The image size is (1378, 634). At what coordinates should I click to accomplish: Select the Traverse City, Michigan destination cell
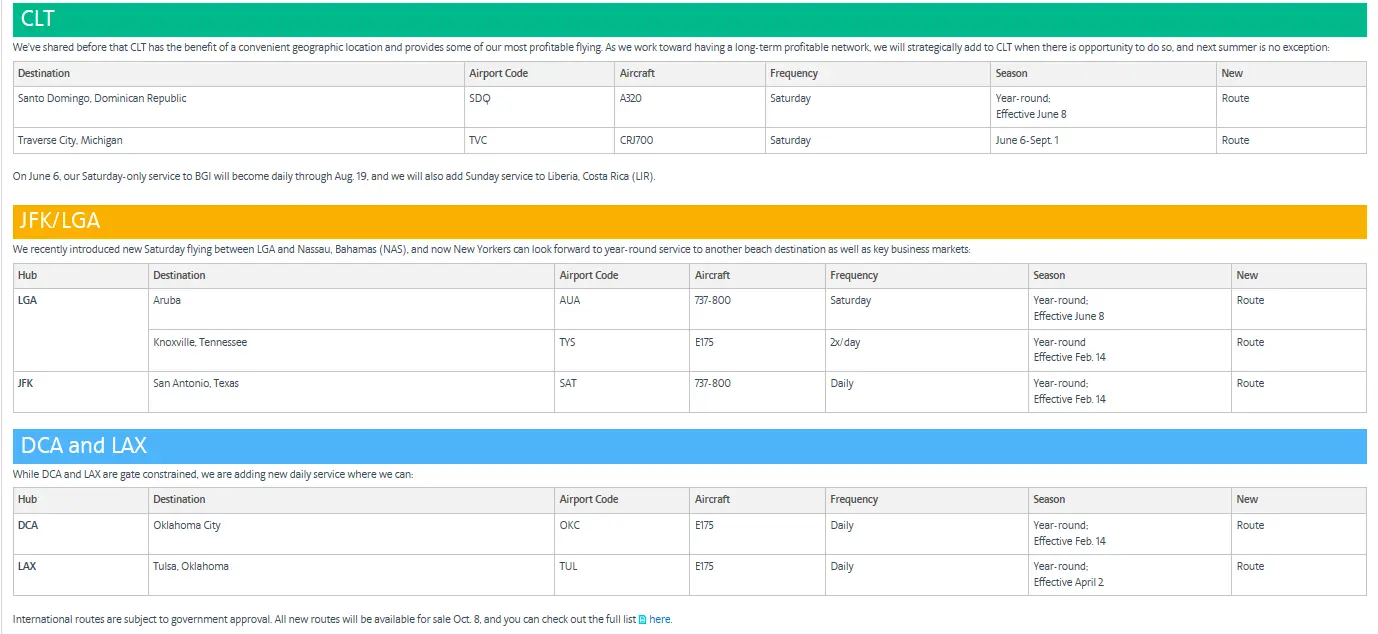[x=70, y=141]
